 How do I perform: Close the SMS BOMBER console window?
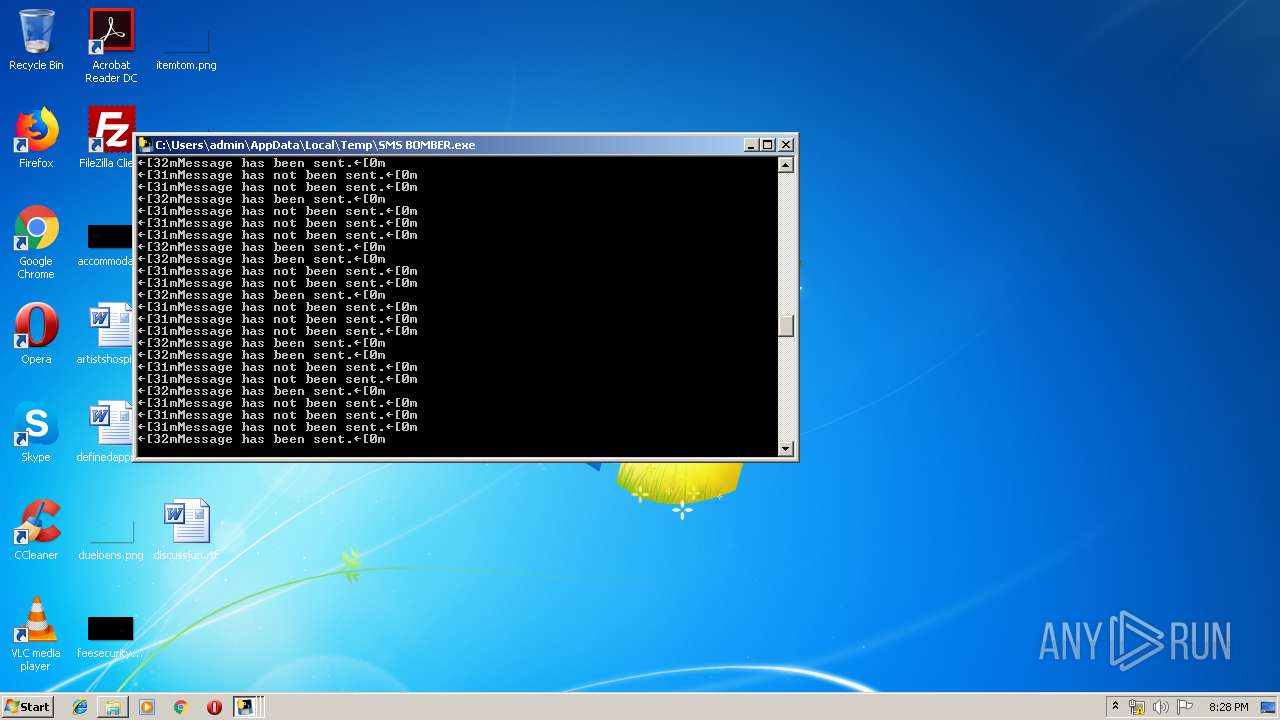coord(786,145)
